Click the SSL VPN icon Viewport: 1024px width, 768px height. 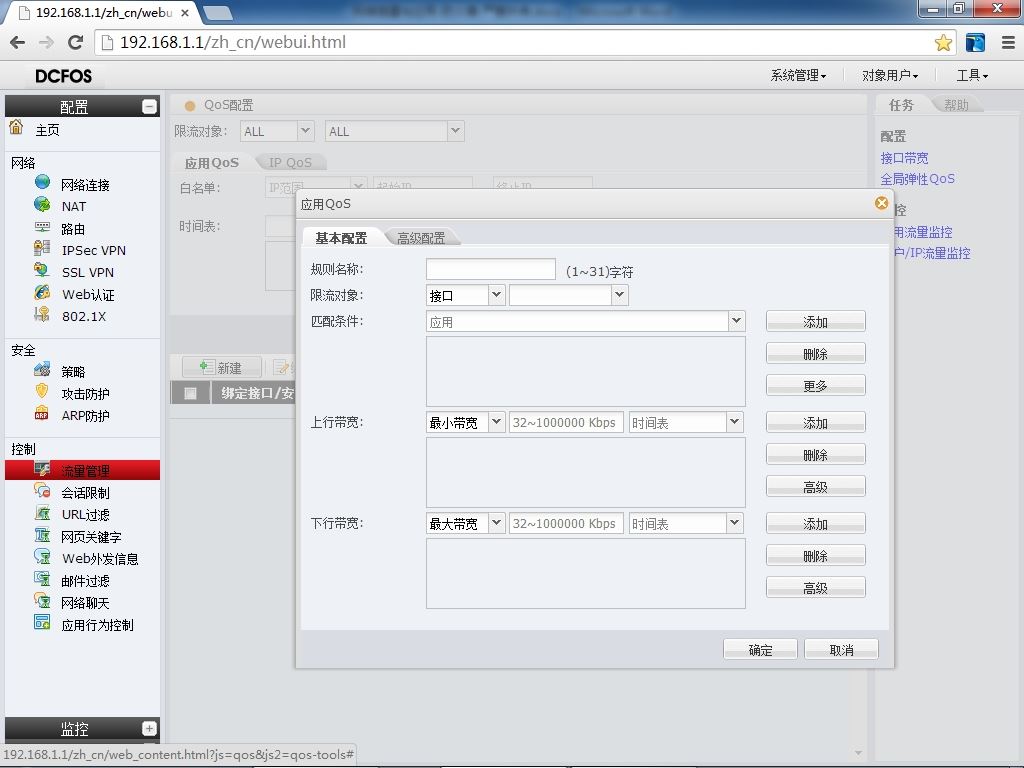(x=42, y=270)
